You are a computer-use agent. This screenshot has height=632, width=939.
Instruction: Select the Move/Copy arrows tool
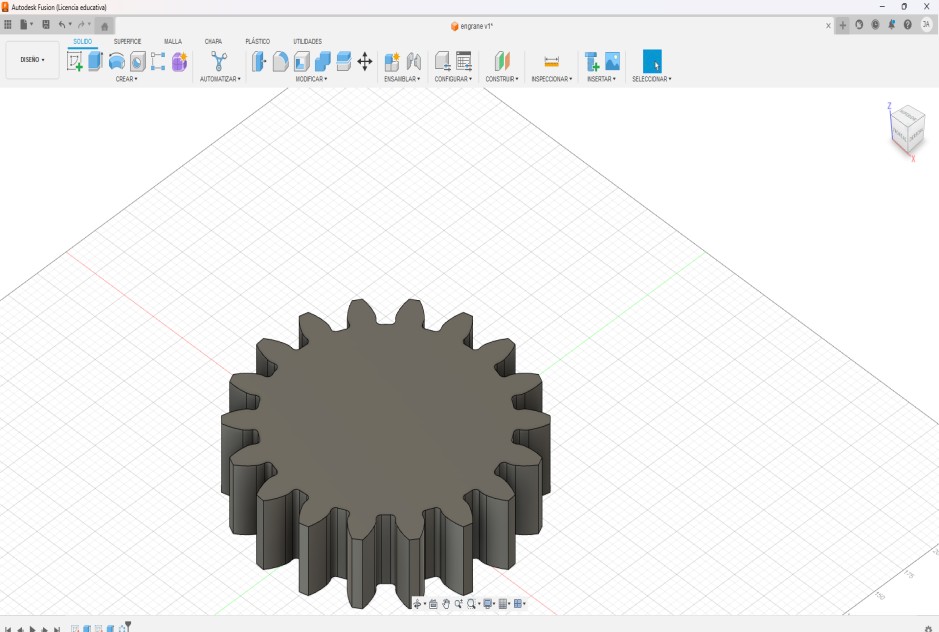[x=365, y=61]
